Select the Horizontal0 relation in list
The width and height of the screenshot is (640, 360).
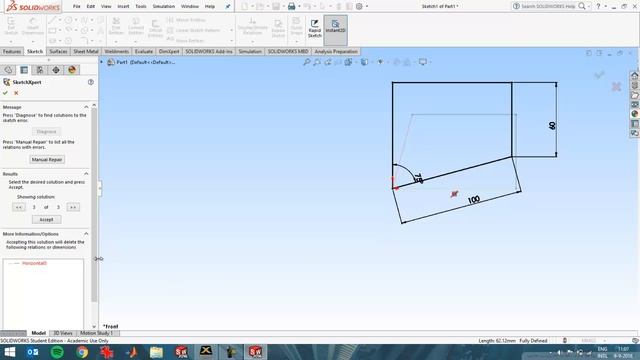[x=34, y=263]
